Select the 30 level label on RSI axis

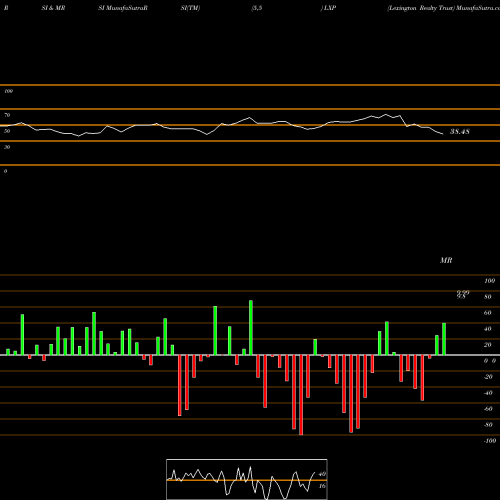point(7,147)
